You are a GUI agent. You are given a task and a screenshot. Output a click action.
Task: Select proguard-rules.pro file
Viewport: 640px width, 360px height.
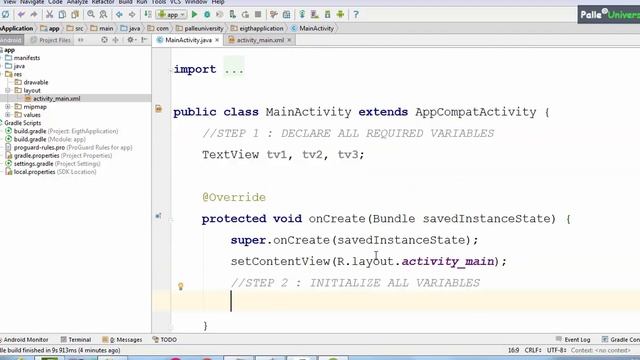pos(69,148)
